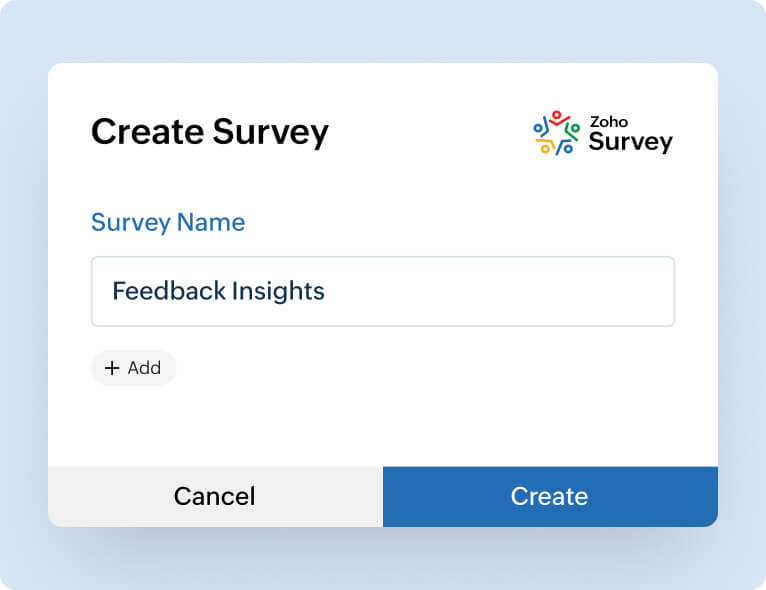Click the "Survey Name" field label
This screenshot has width=766, height=590.
click(168, 222)
